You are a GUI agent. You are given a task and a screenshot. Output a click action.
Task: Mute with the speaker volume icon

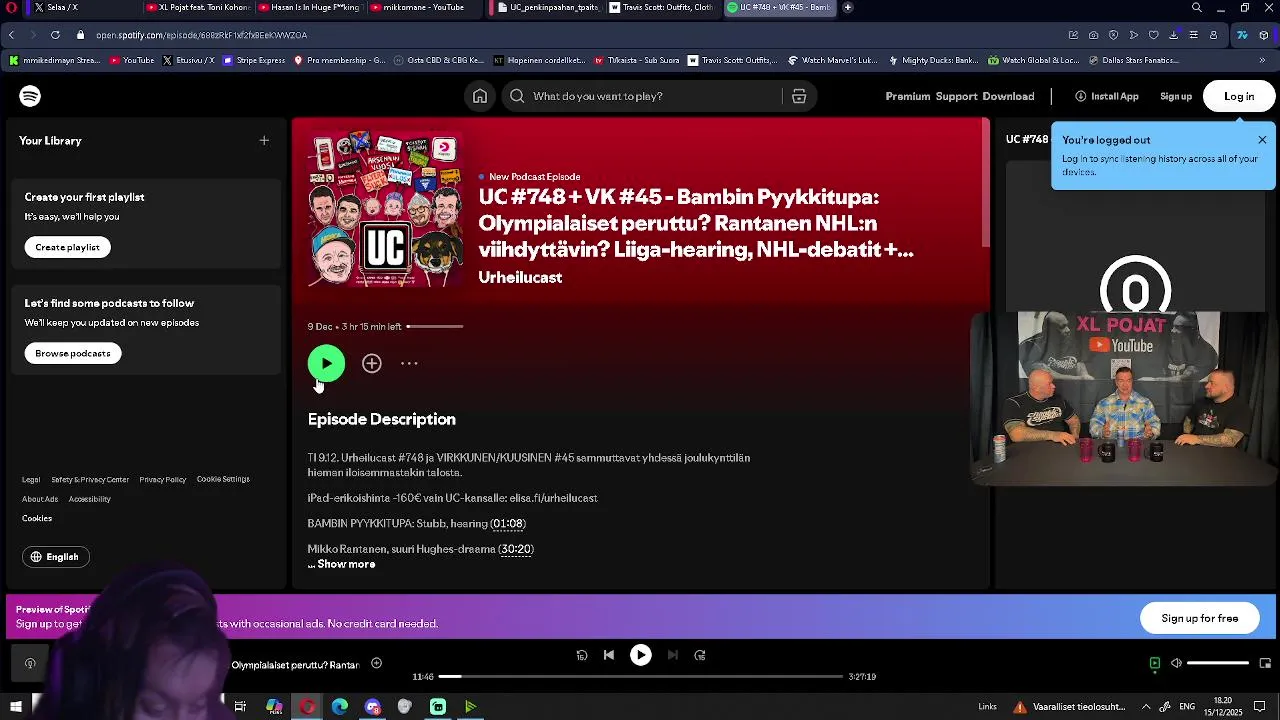point(1176,663)
